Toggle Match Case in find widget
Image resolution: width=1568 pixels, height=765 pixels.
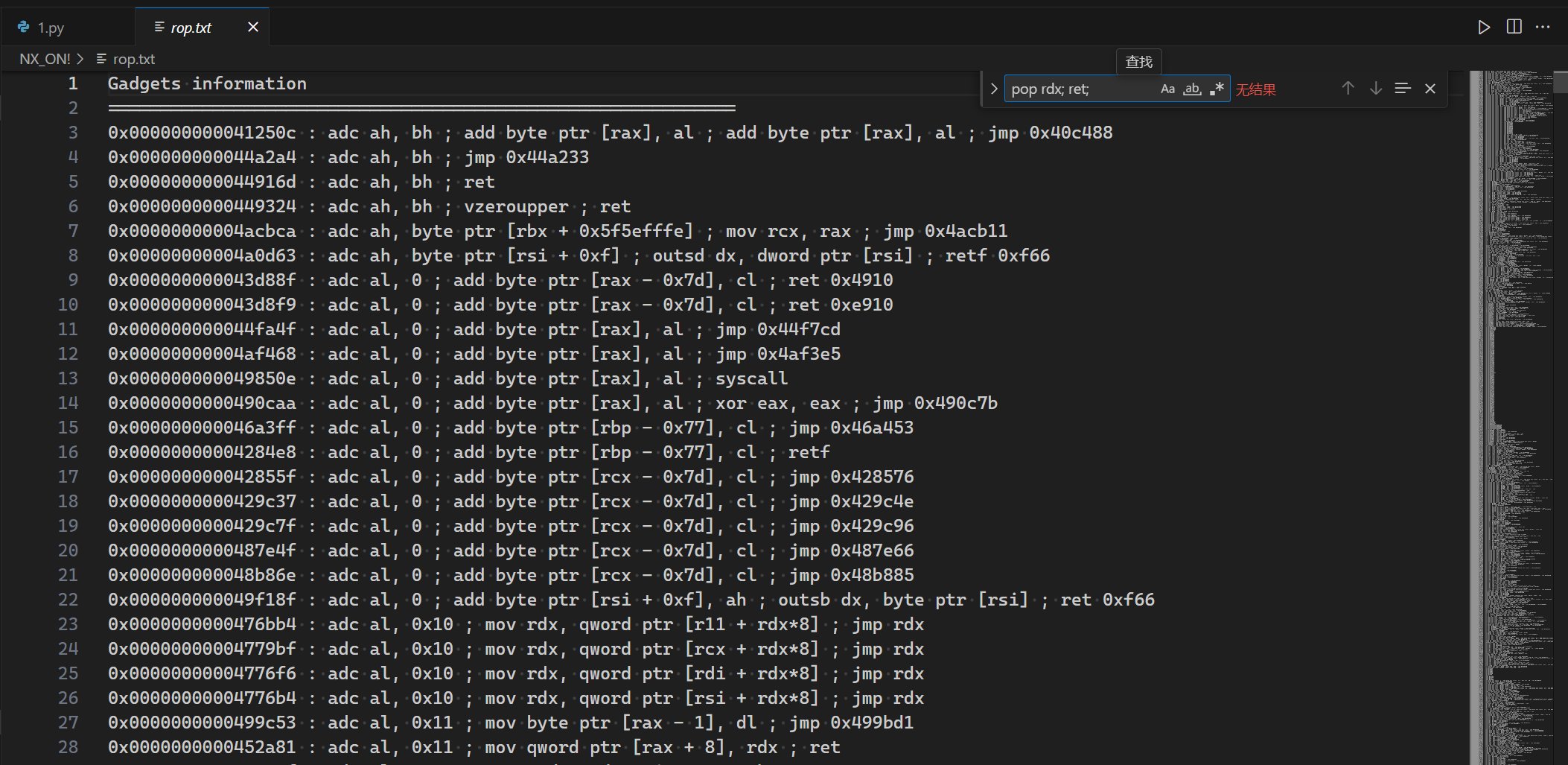click(1167, 89)
